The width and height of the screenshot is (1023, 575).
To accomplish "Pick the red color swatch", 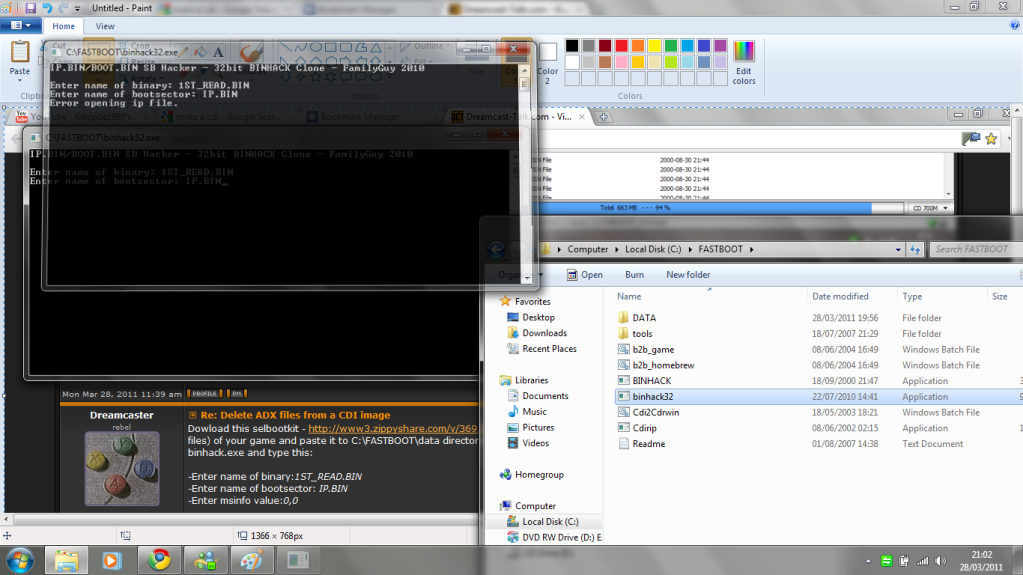I will point(621,46).
